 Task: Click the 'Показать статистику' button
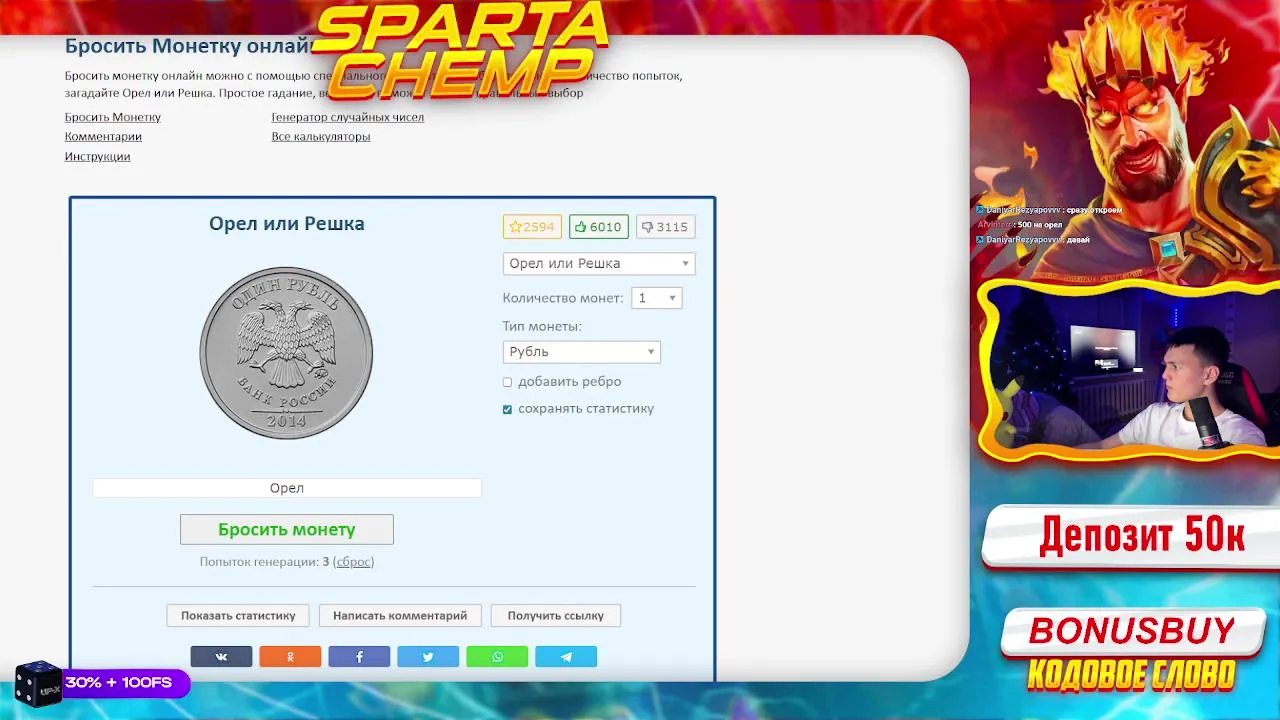pos(238,616)
